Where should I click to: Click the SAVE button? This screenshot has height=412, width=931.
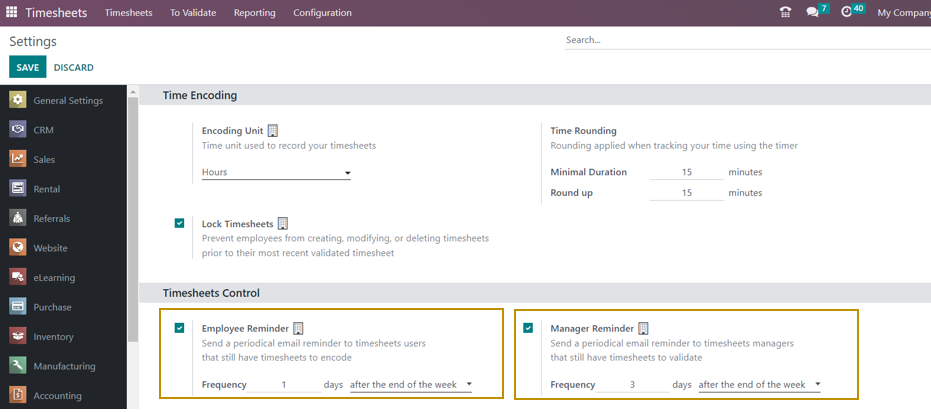click(27, 67)
